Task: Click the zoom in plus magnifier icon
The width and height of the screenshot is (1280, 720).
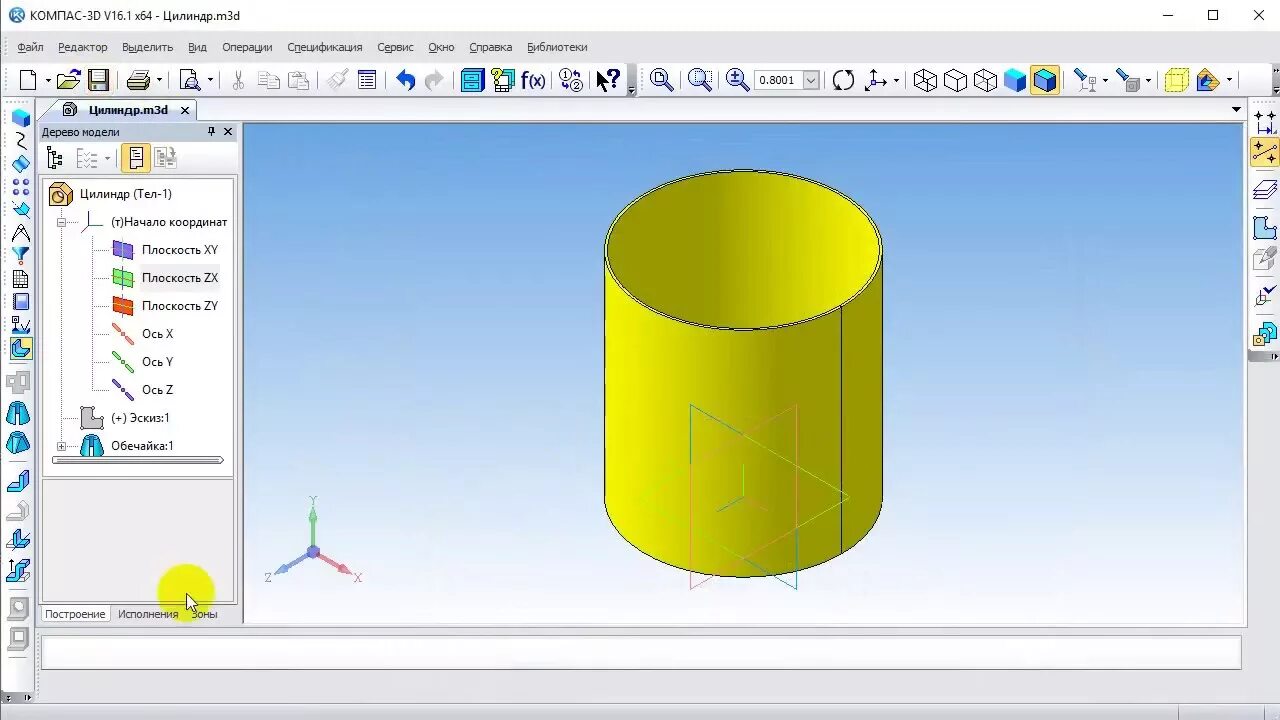Action: point(737,81)
